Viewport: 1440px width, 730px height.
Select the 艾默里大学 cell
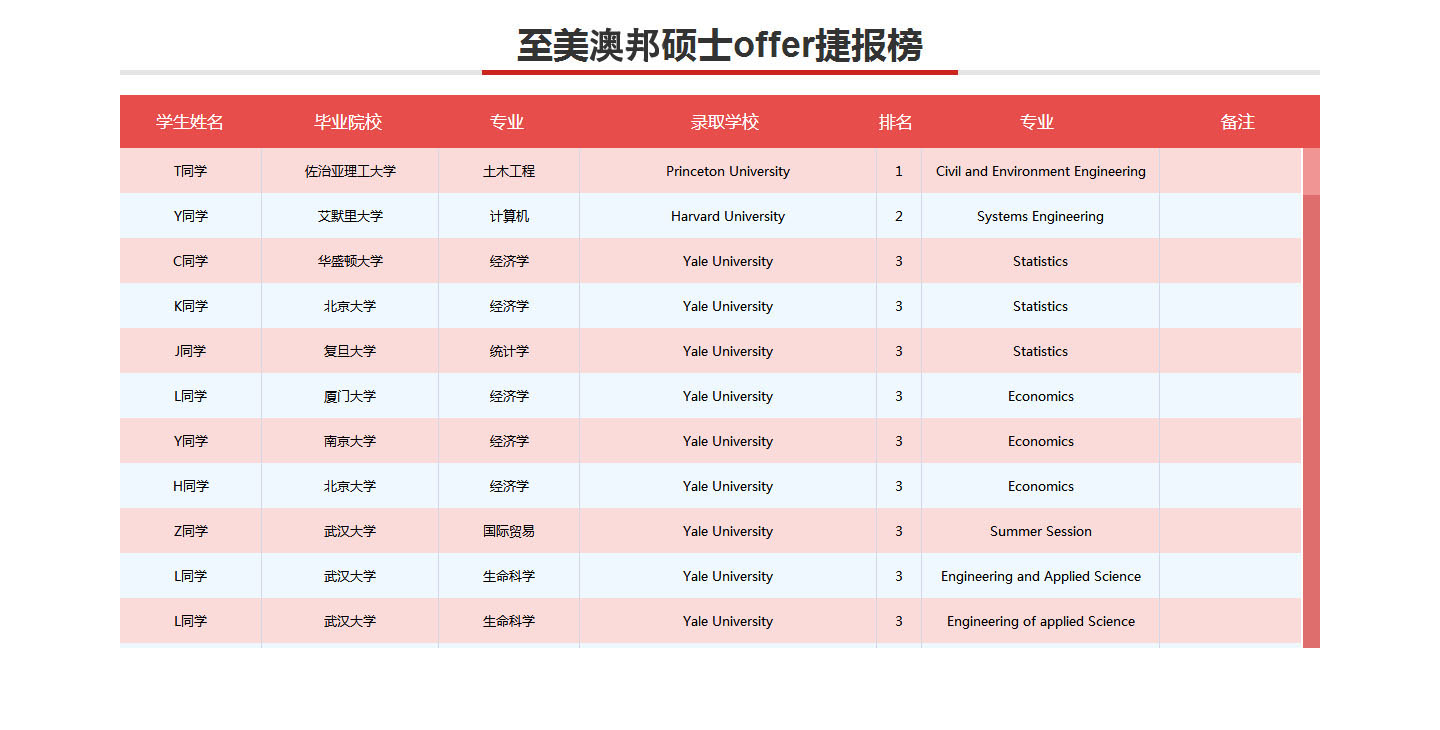tap(350, 216)
